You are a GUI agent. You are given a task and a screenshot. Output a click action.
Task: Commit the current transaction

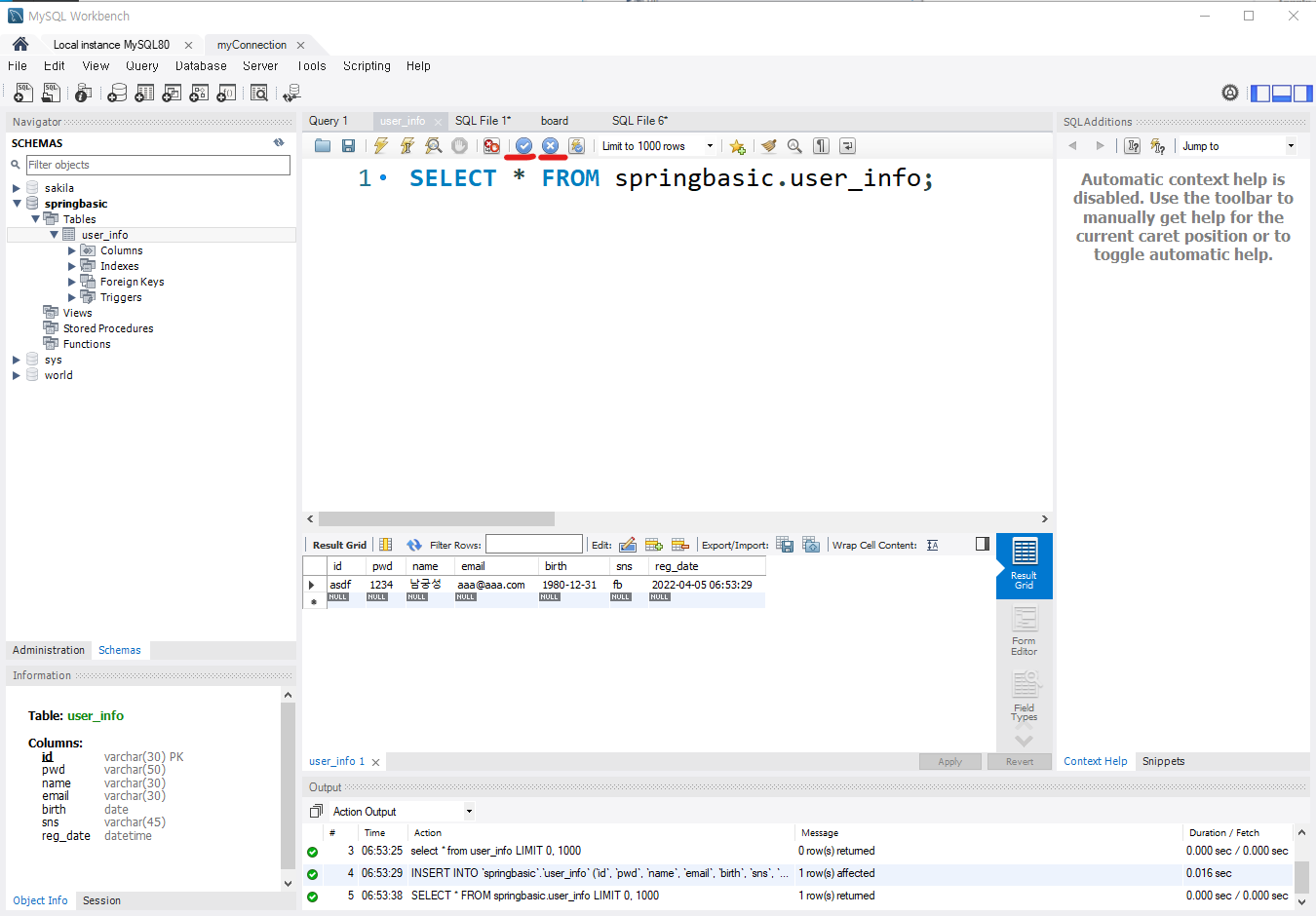click(x=523, y=146)
